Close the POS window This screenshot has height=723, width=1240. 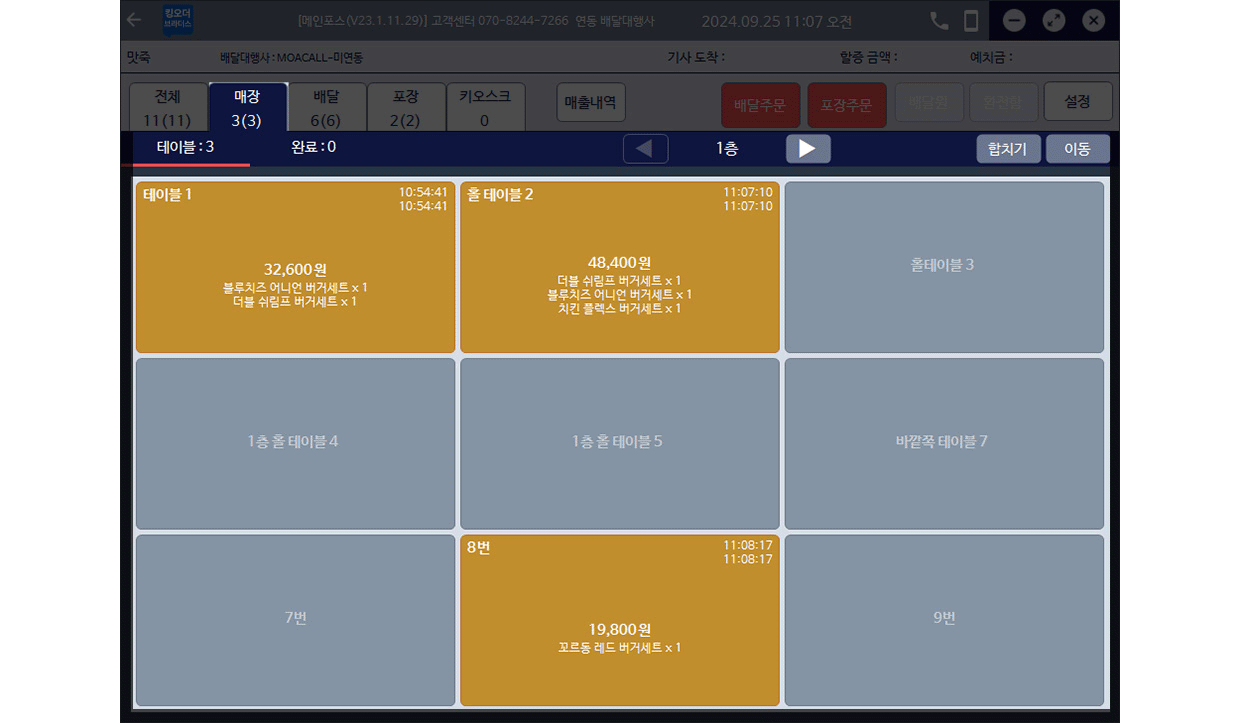point(1094,20)
